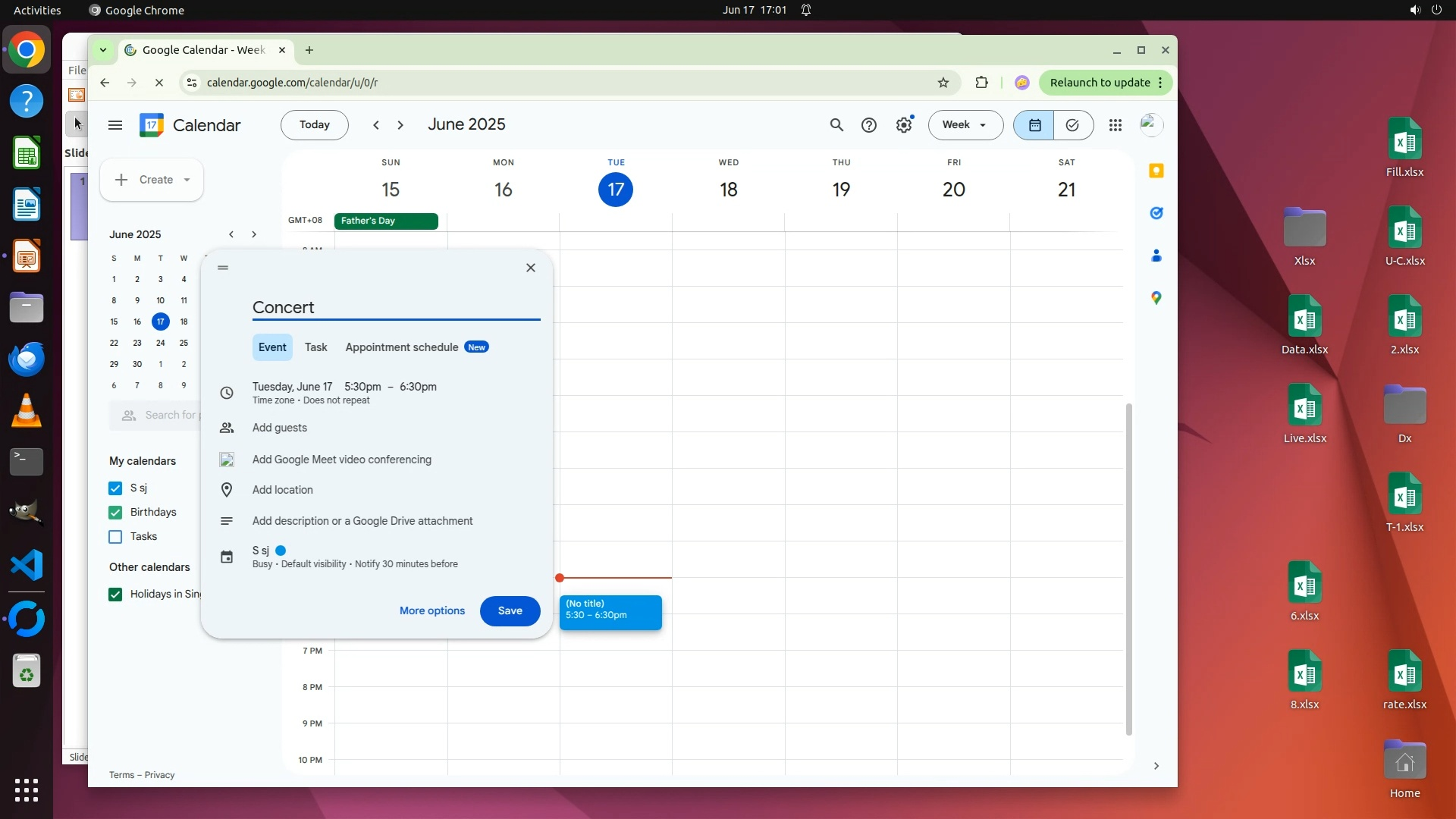1456x819 pixels.
Task: Select the Task tab in dialog
Action: (315, 347)
